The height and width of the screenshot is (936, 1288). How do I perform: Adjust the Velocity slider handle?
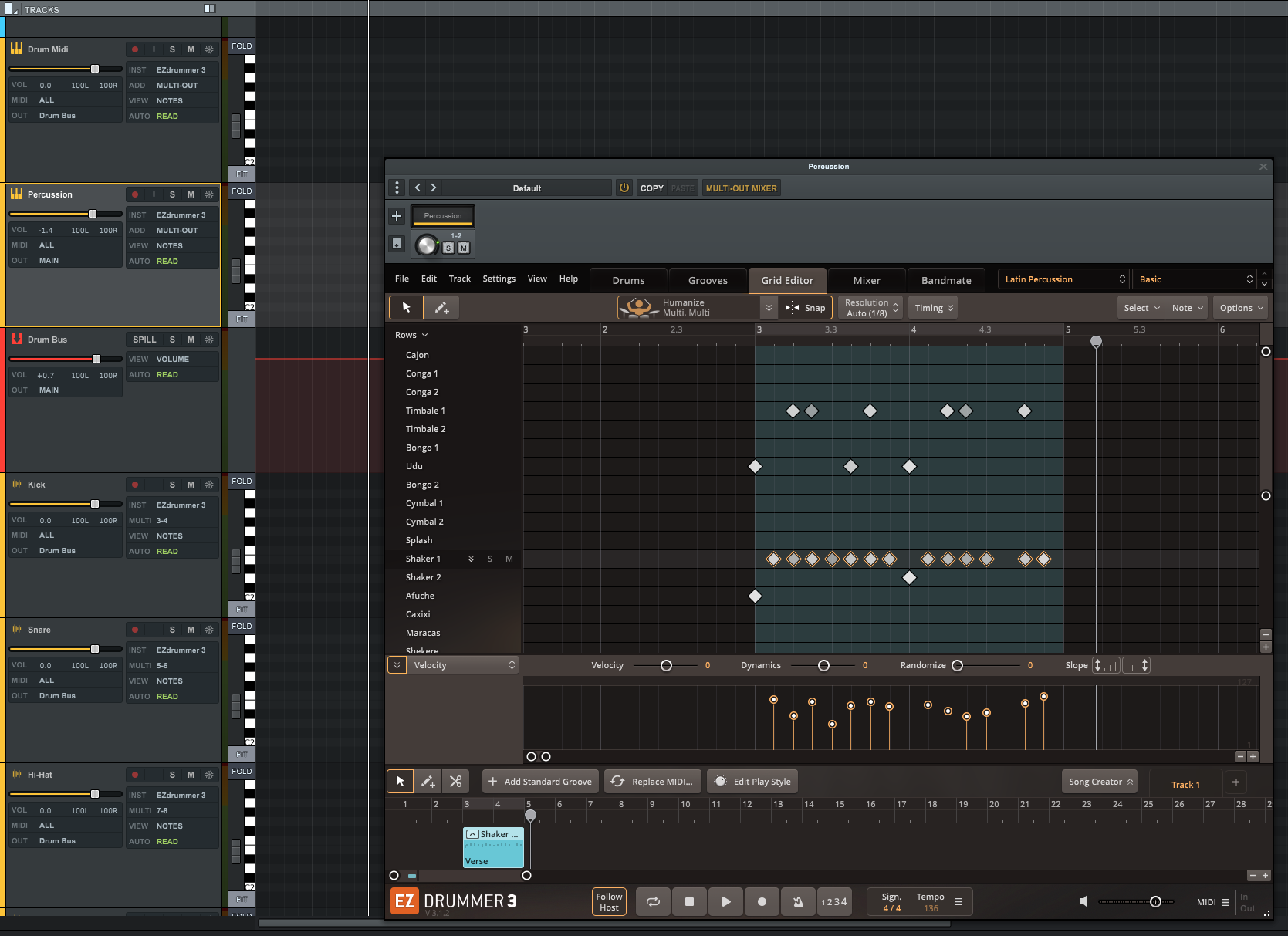tap(666, 665)
